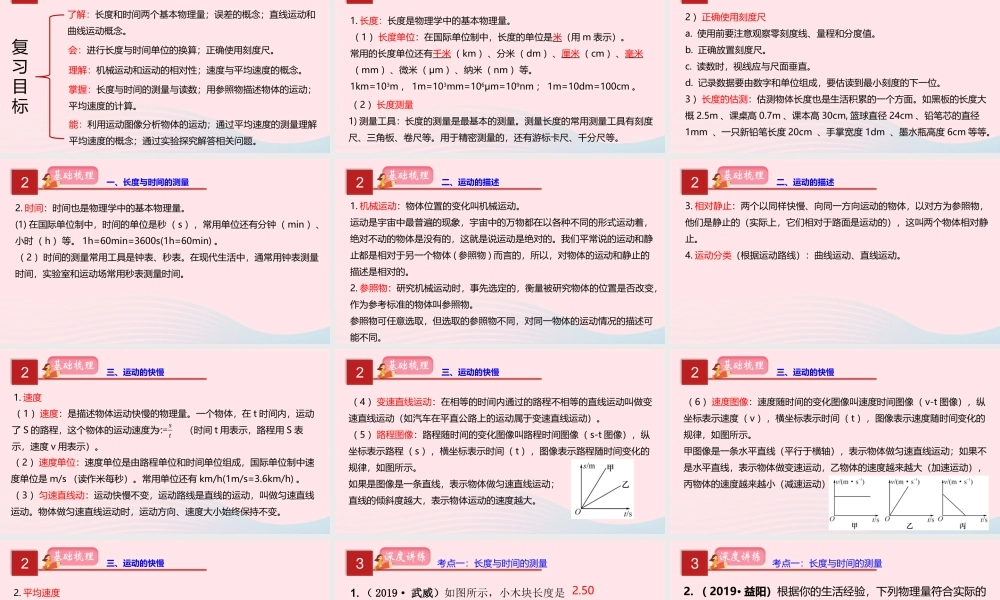1000x600 pixels.
Task: Open the slide starting with 1. 机械运动
Action: tap(500, 251)
